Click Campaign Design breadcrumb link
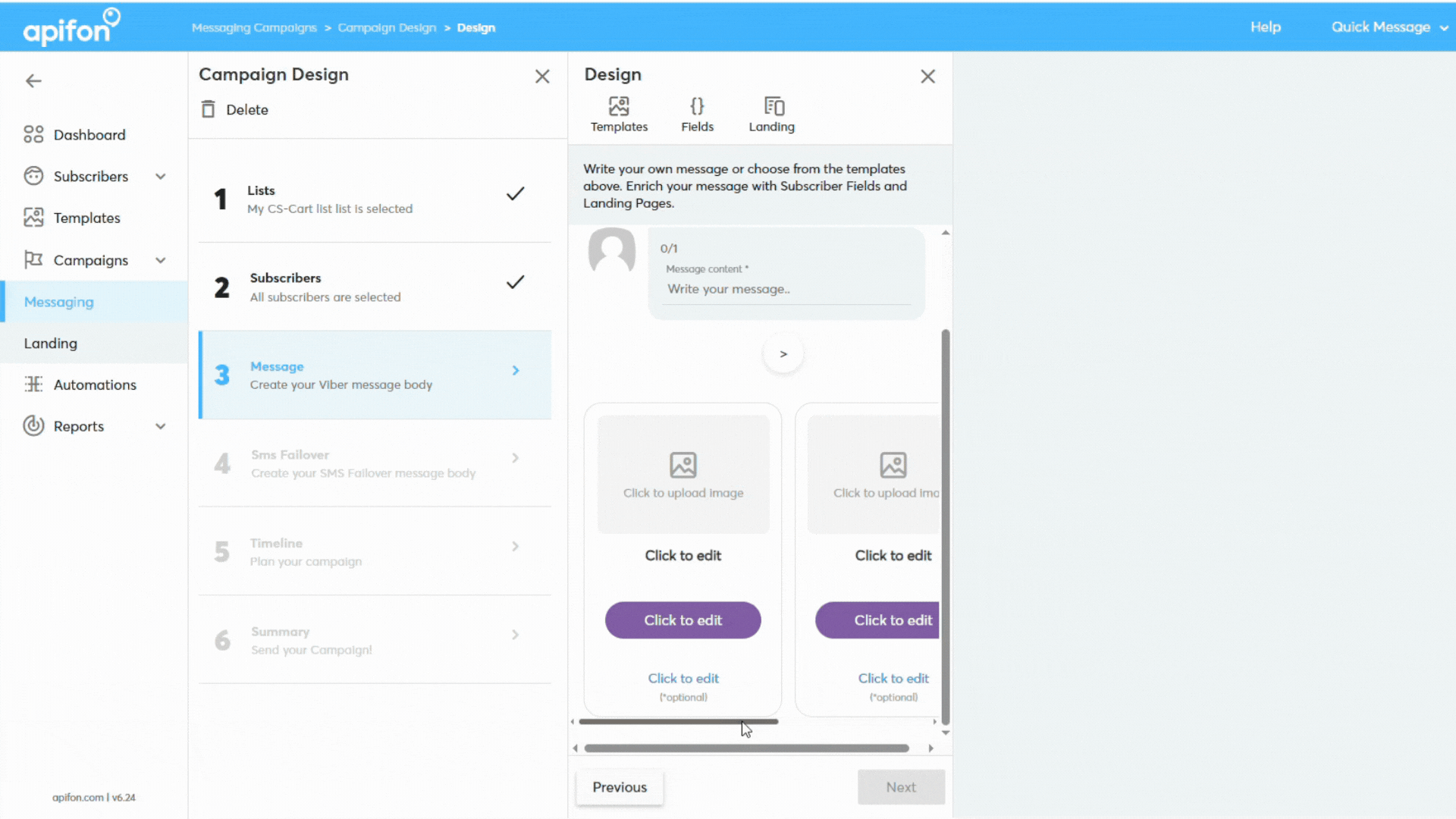The height and width of the screenshot is (819, 1456). coord(387,28)
